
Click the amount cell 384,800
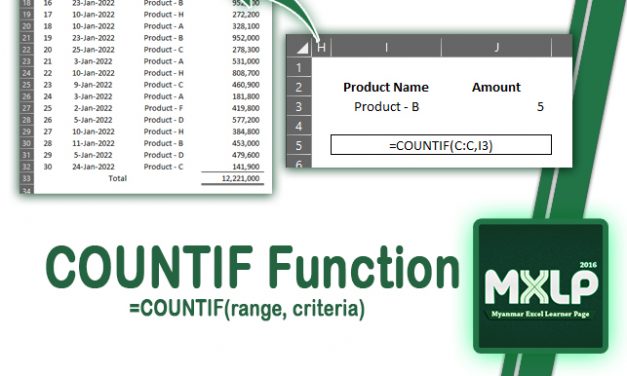tap(246, 132)
